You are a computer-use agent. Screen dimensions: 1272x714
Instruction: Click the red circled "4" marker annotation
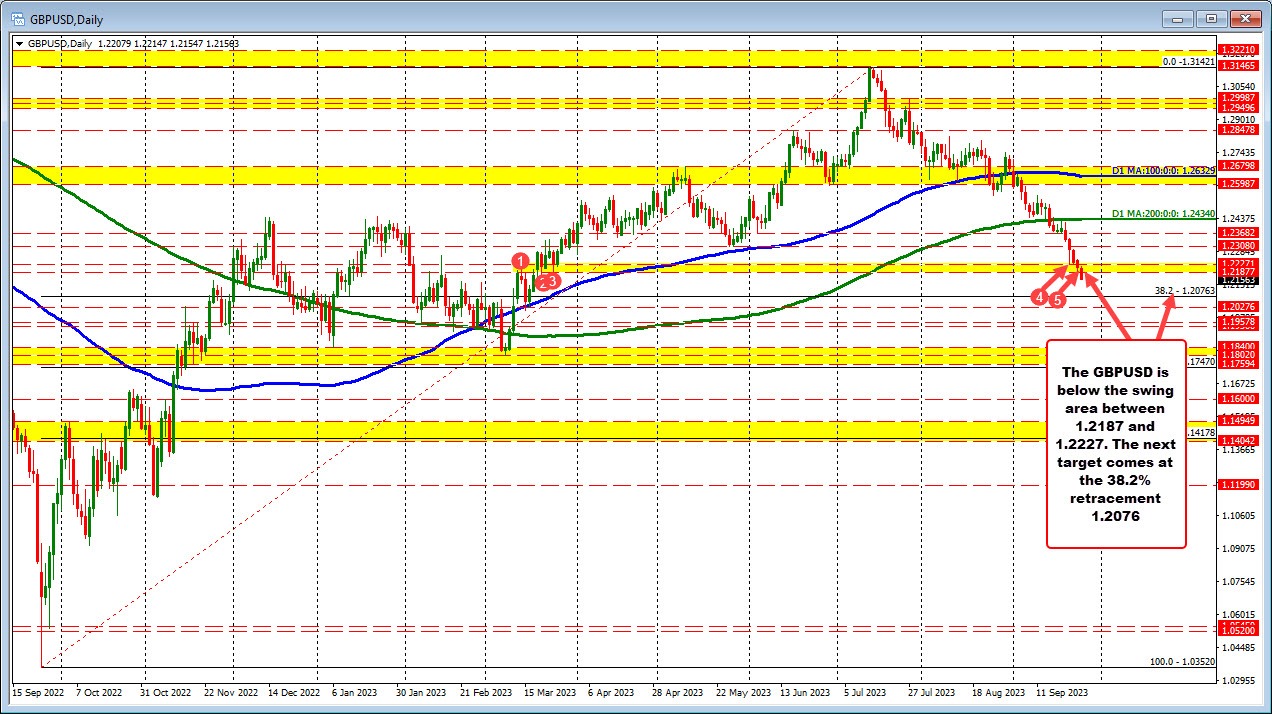1040,297
